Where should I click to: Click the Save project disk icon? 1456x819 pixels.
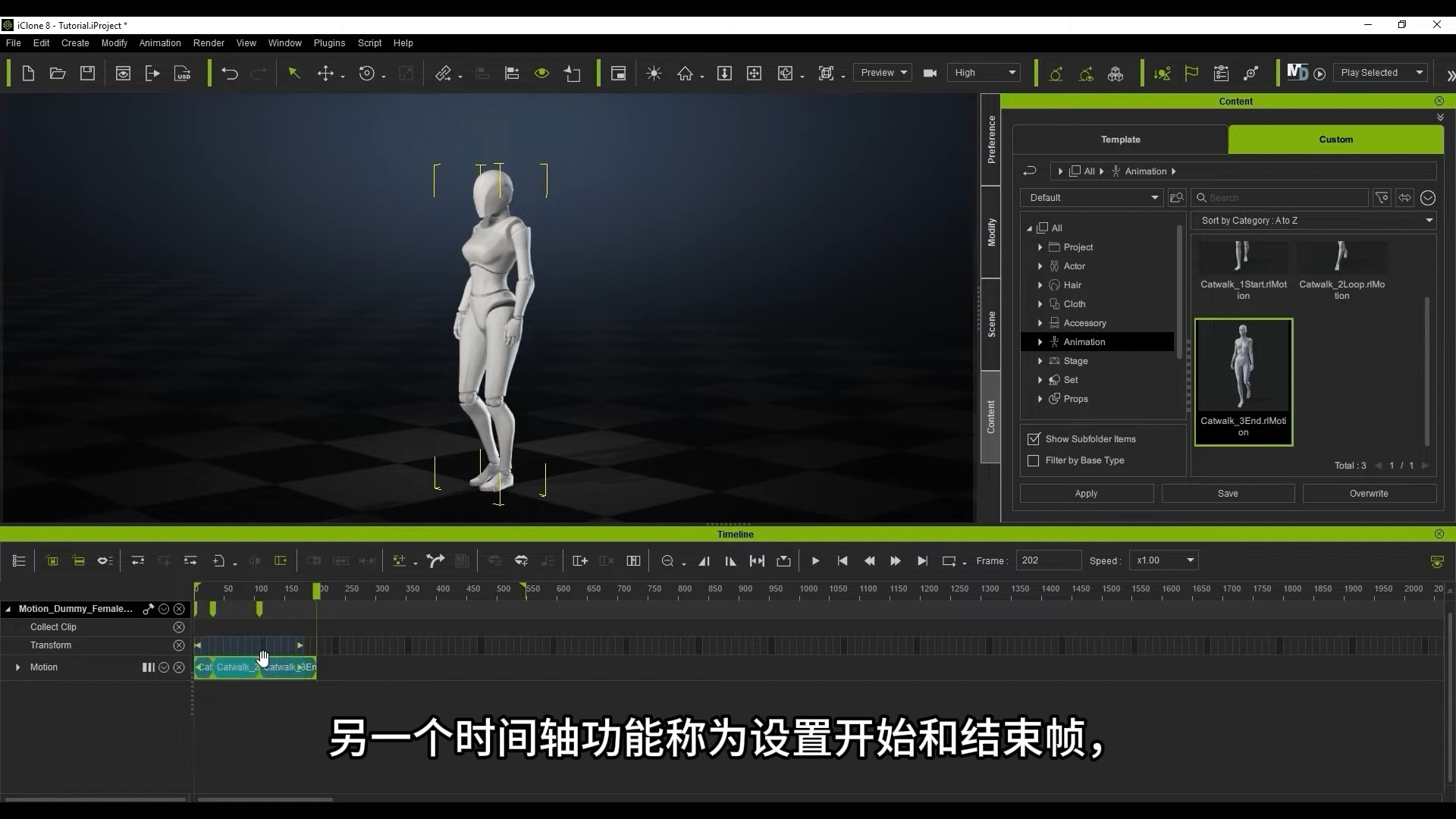[x=88, y=74]
